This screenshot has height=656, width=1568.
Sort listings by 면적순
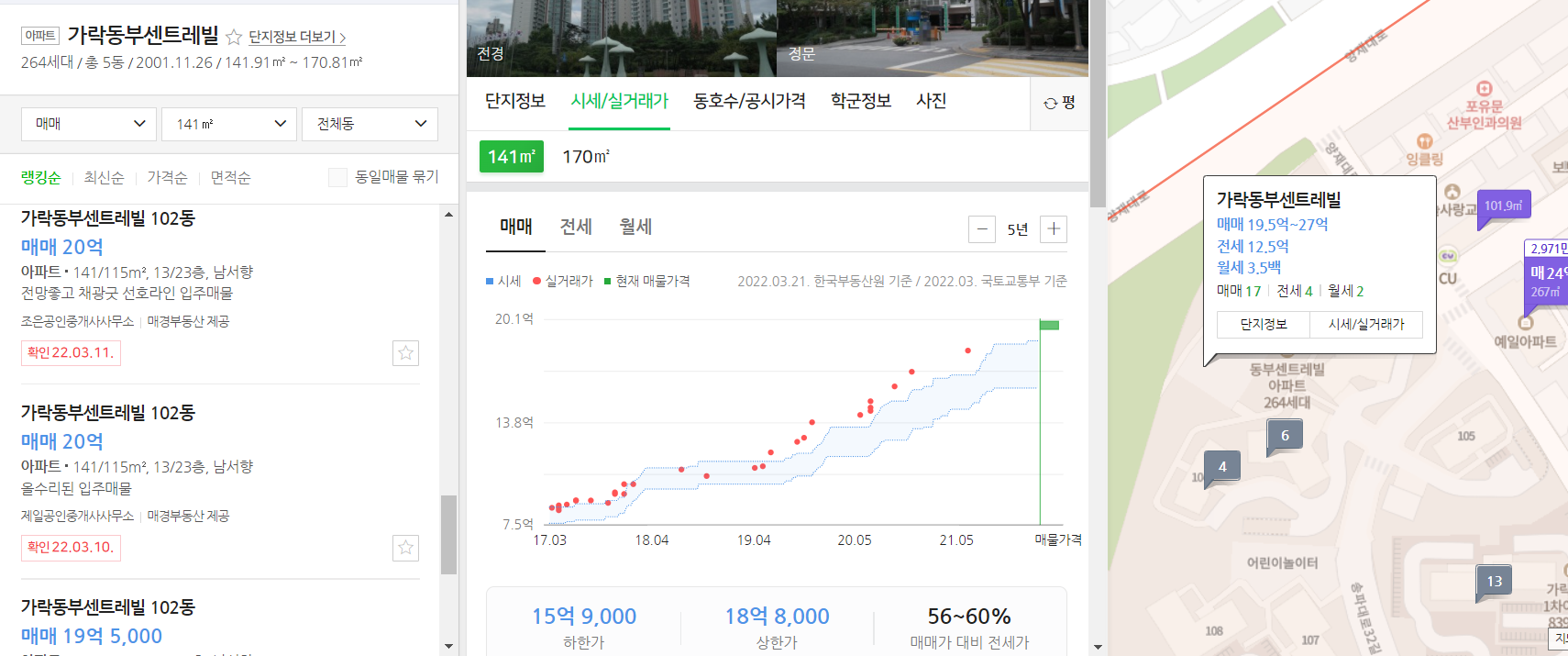(x=230, y=177)
